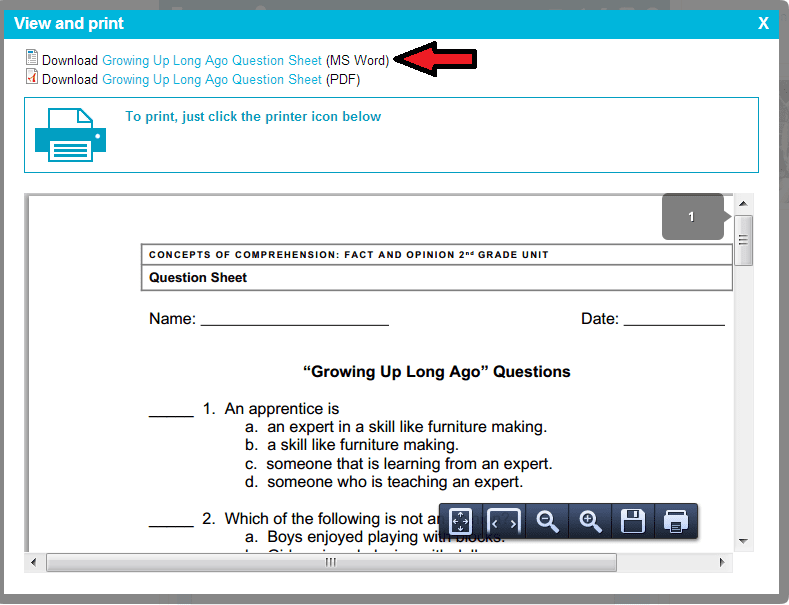Click the vertical scrollbar thumb

tap(743, 240)
